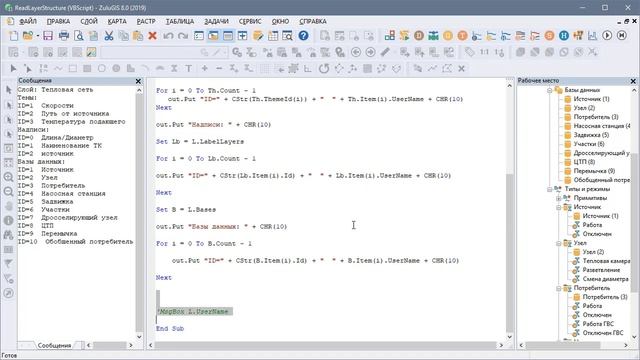Select Перемычка (9) tree item
The image size is (640, 360).
(594, 171)
